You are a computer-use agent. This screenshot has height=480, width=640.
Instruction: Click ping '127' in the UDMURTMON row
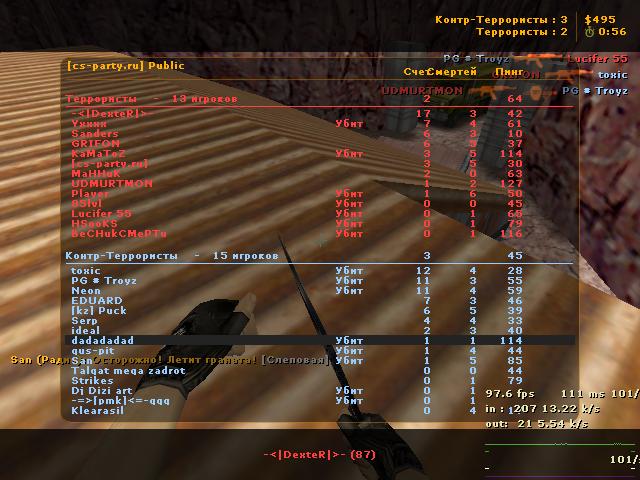coord(511,184)
